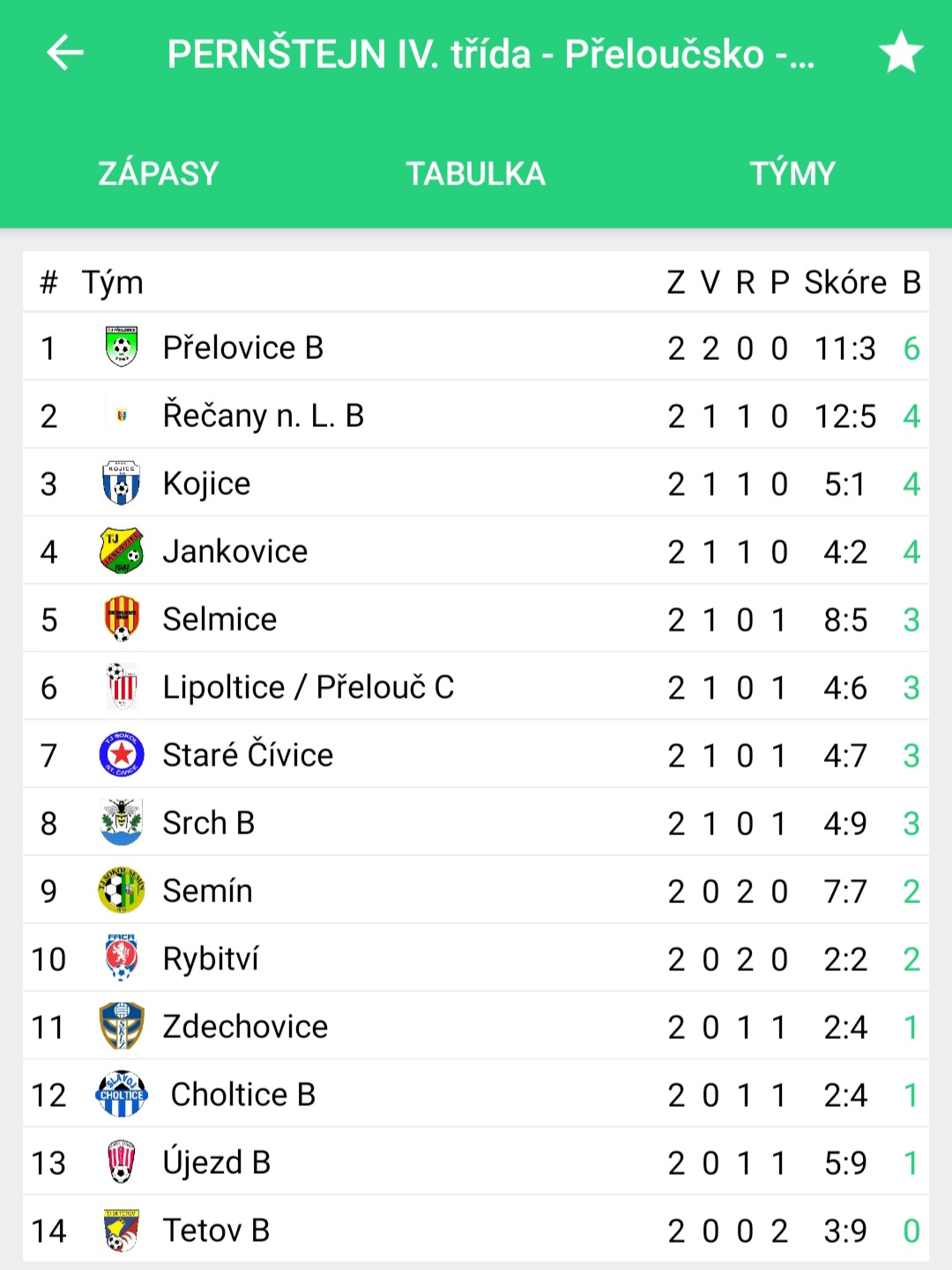Viewport: 952px width, 1270px height.
Task: Open the Řečany n. L. B team
Action: click(x=476, y=415)
